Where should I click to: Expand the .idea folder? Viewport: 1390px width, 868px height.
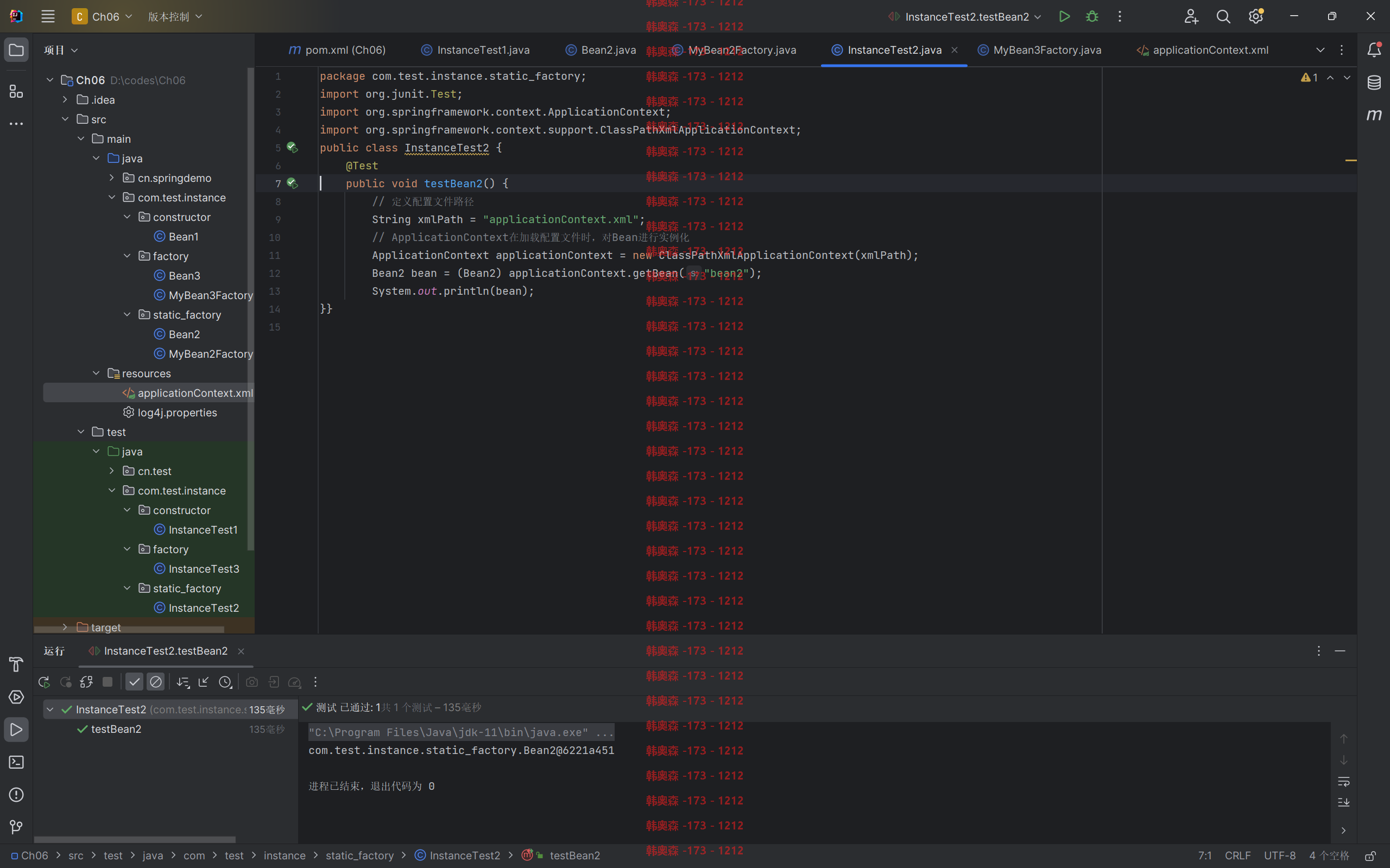65,100
